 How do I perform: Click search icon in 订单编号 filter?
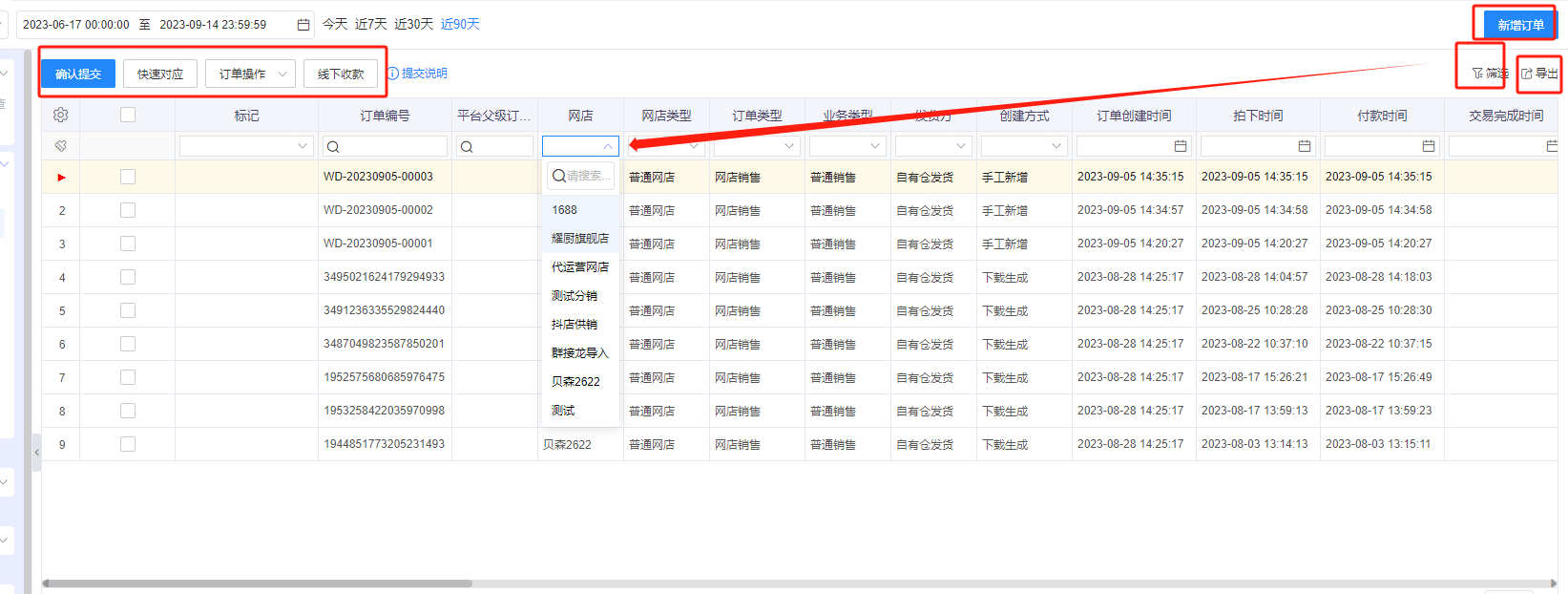(333, 147)
